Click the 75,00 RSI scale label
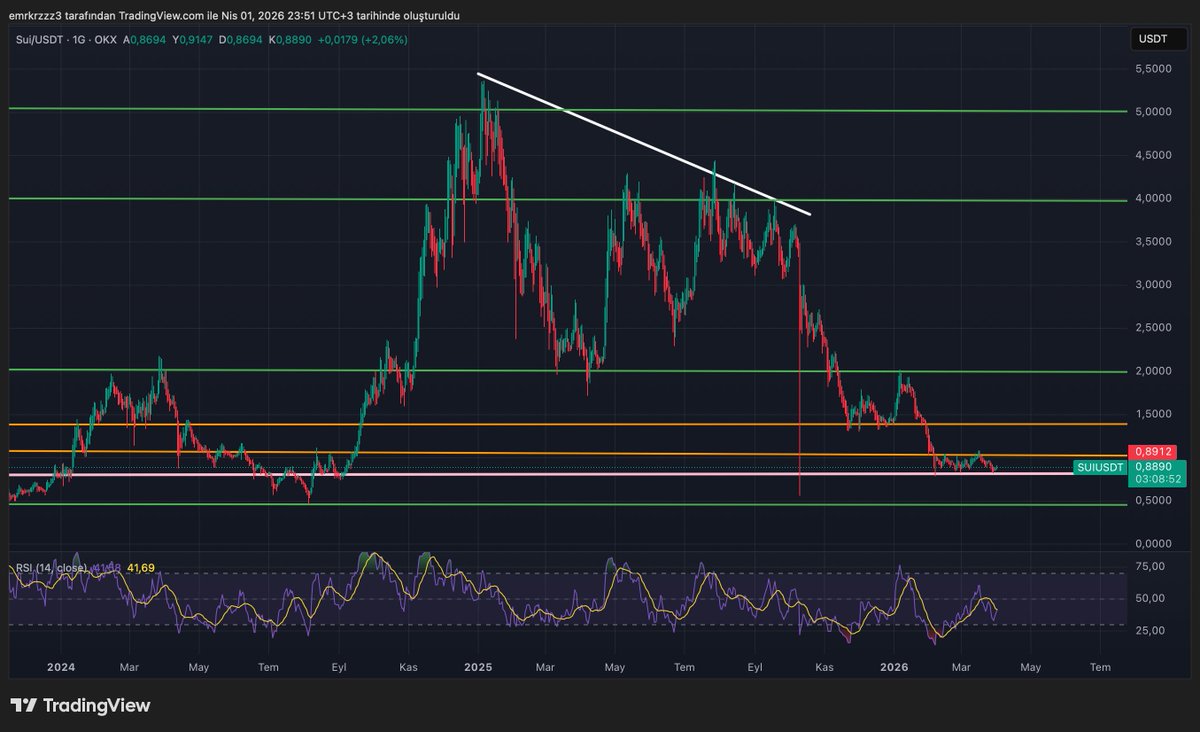 (x=1152, y=567)
